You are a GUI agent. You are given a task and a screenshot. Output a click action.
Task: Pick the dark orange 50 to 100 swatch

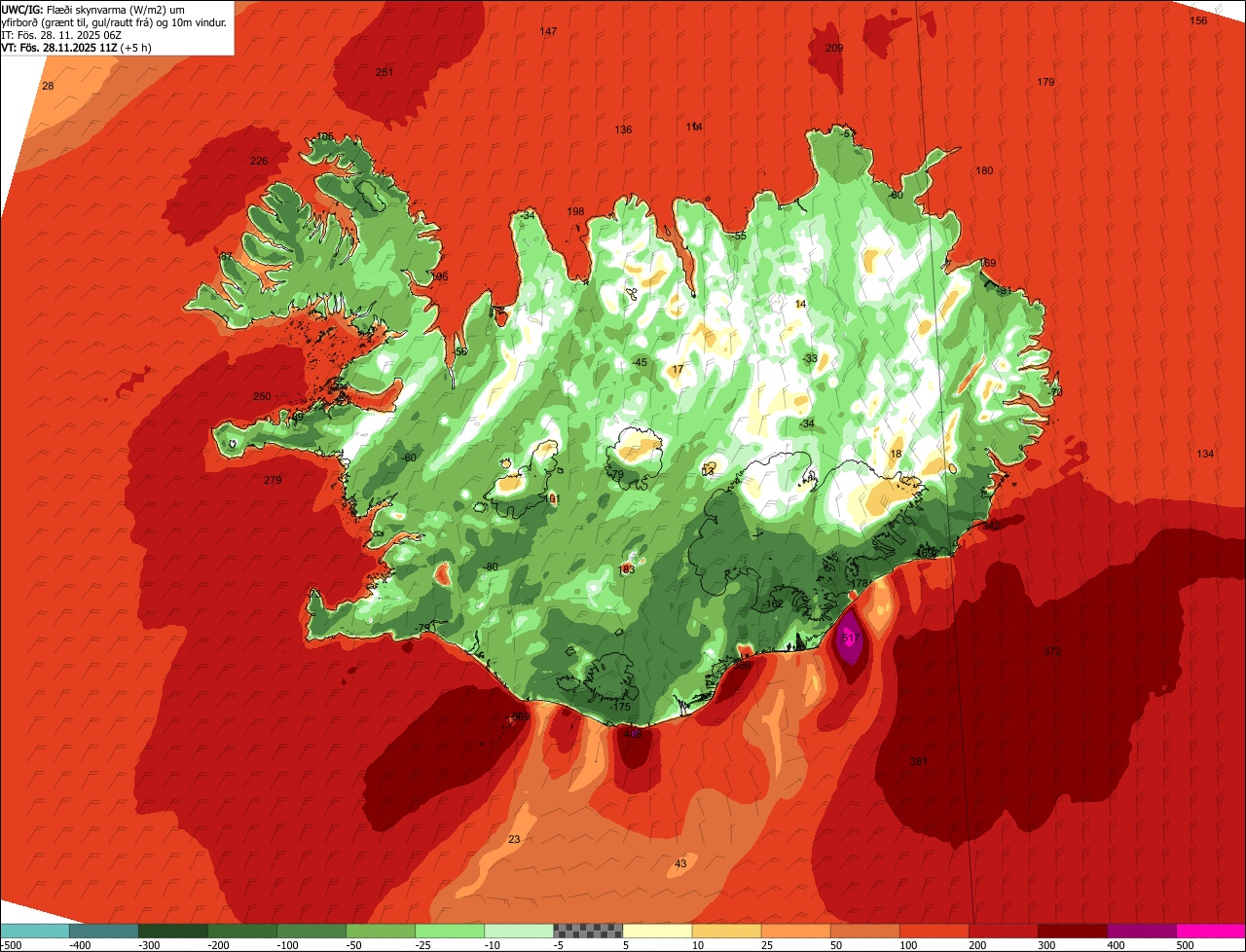tap(864, 931)
